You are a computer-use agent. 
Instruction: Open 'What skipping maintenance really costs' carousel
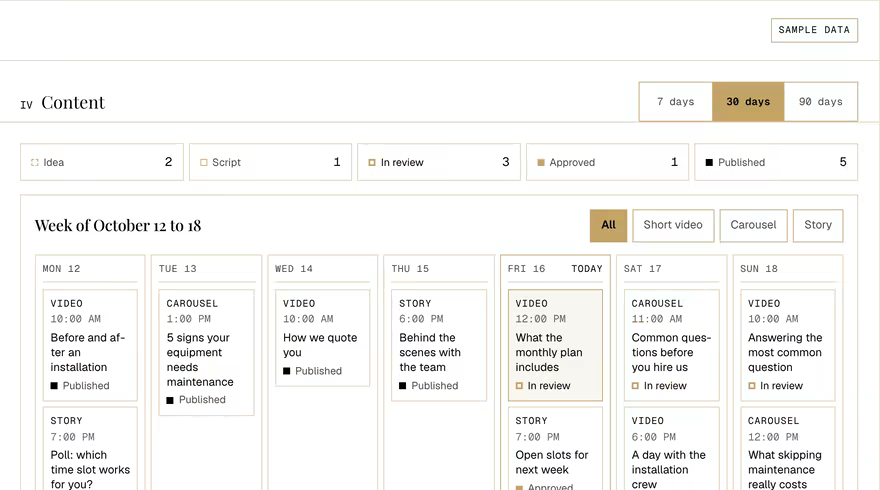pos(788,449)
